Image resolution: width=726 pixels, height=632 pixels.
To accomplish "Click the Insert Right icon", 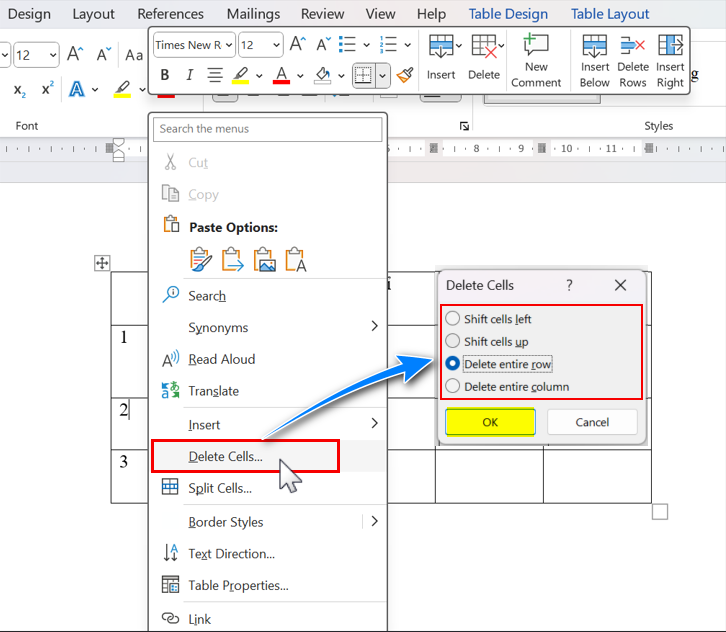I will [x=670, y=60].
